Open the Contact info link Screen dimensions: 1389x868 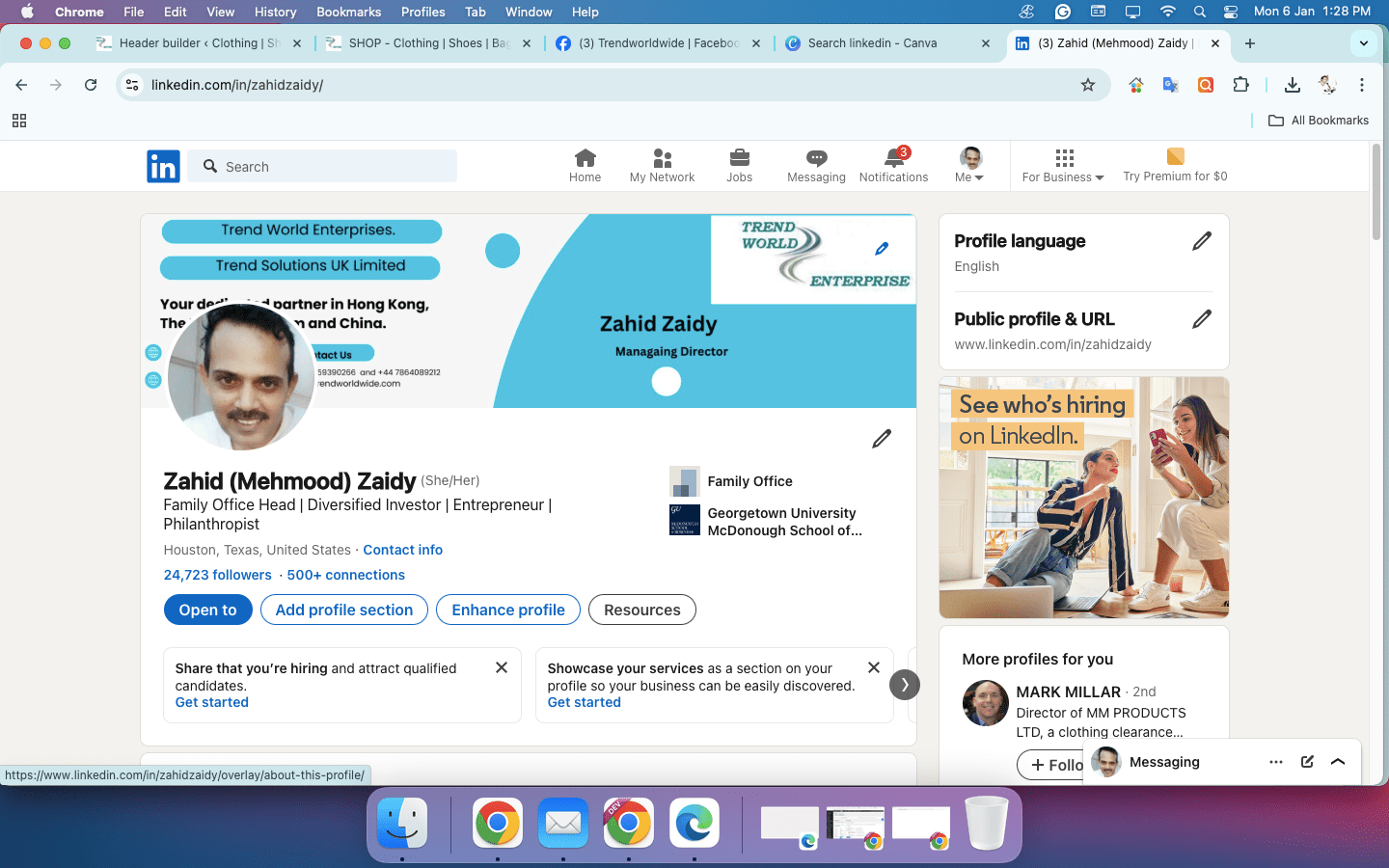coord(402,550)
